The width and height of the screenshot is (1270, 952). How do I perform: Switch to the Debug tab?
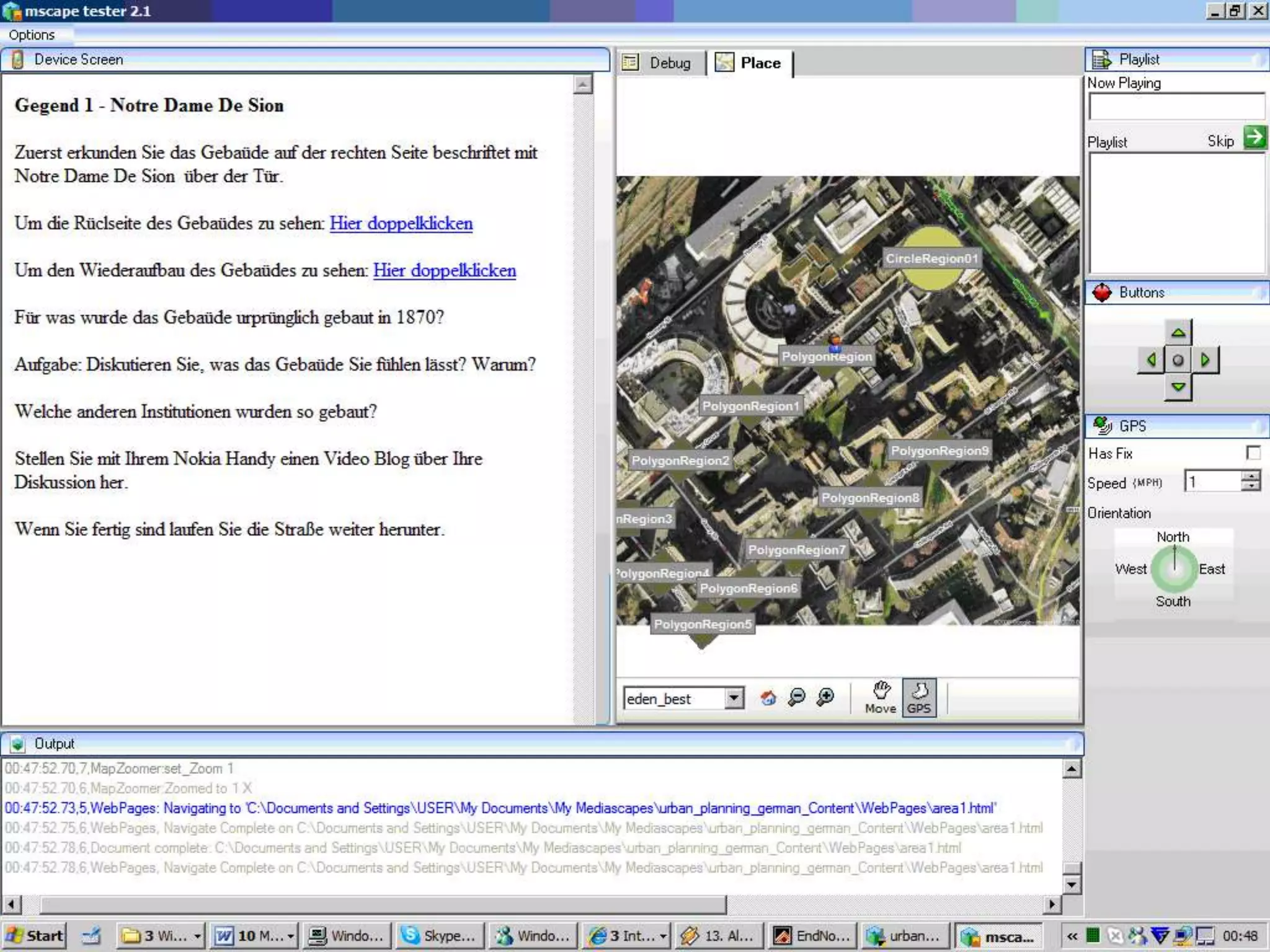click(x=660, y=63)
